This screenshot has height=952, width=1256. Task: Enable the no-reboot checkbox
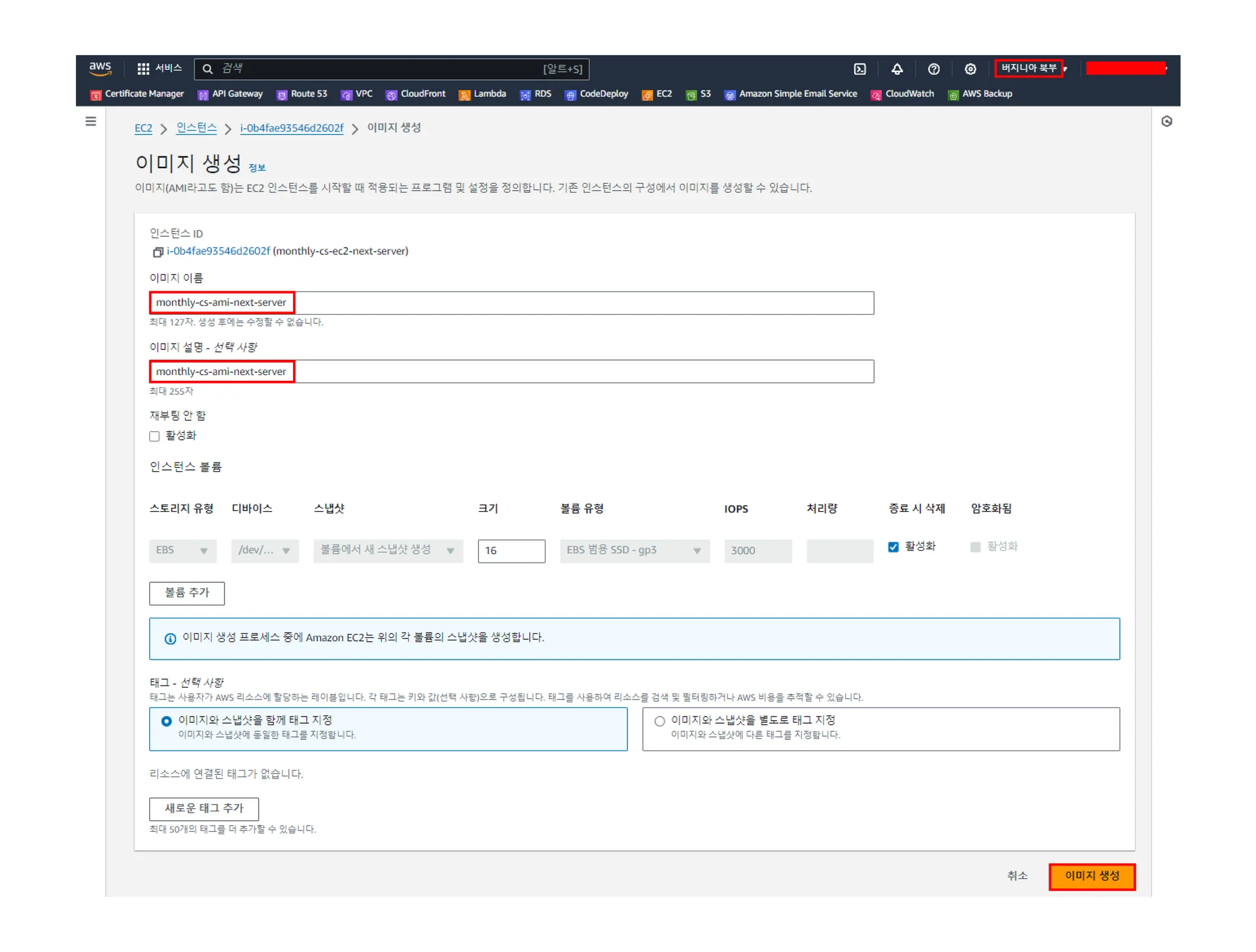click(154, 436)
